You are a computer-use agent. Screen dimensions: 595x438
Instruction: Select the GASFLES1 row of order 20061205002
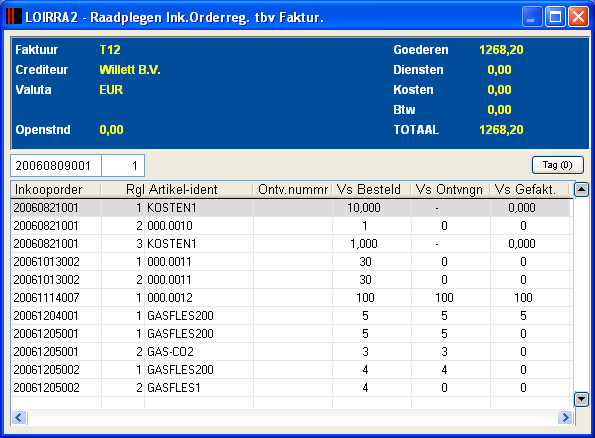pos(290,388)
